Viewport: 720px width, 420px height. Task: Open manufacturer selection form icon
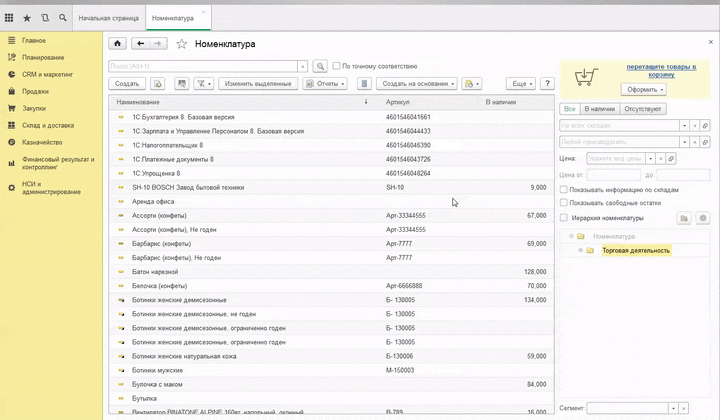click(x=705, y=142)
